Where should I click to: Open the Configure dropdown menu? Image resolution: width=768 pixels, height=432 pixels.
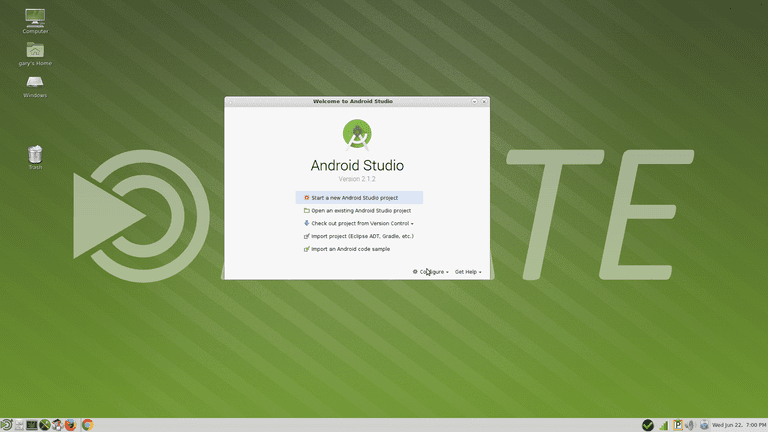(x=431, y=272)
